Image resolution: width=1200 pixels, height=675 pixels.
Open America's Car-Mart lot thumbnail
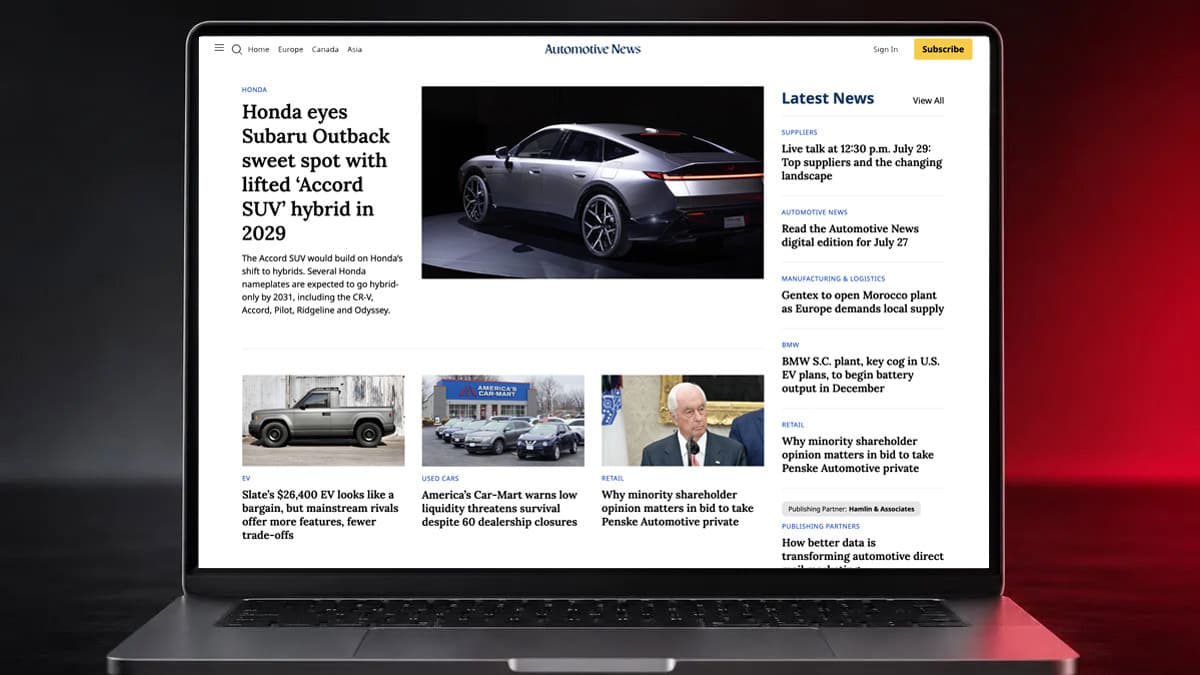(x=502, y=421)
